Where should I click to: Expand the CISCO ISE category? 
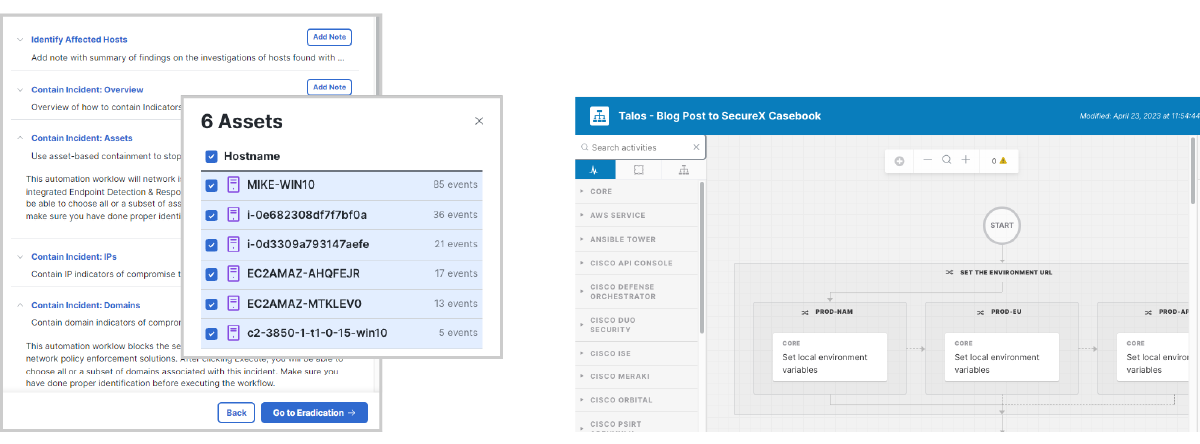coord(582,353)
